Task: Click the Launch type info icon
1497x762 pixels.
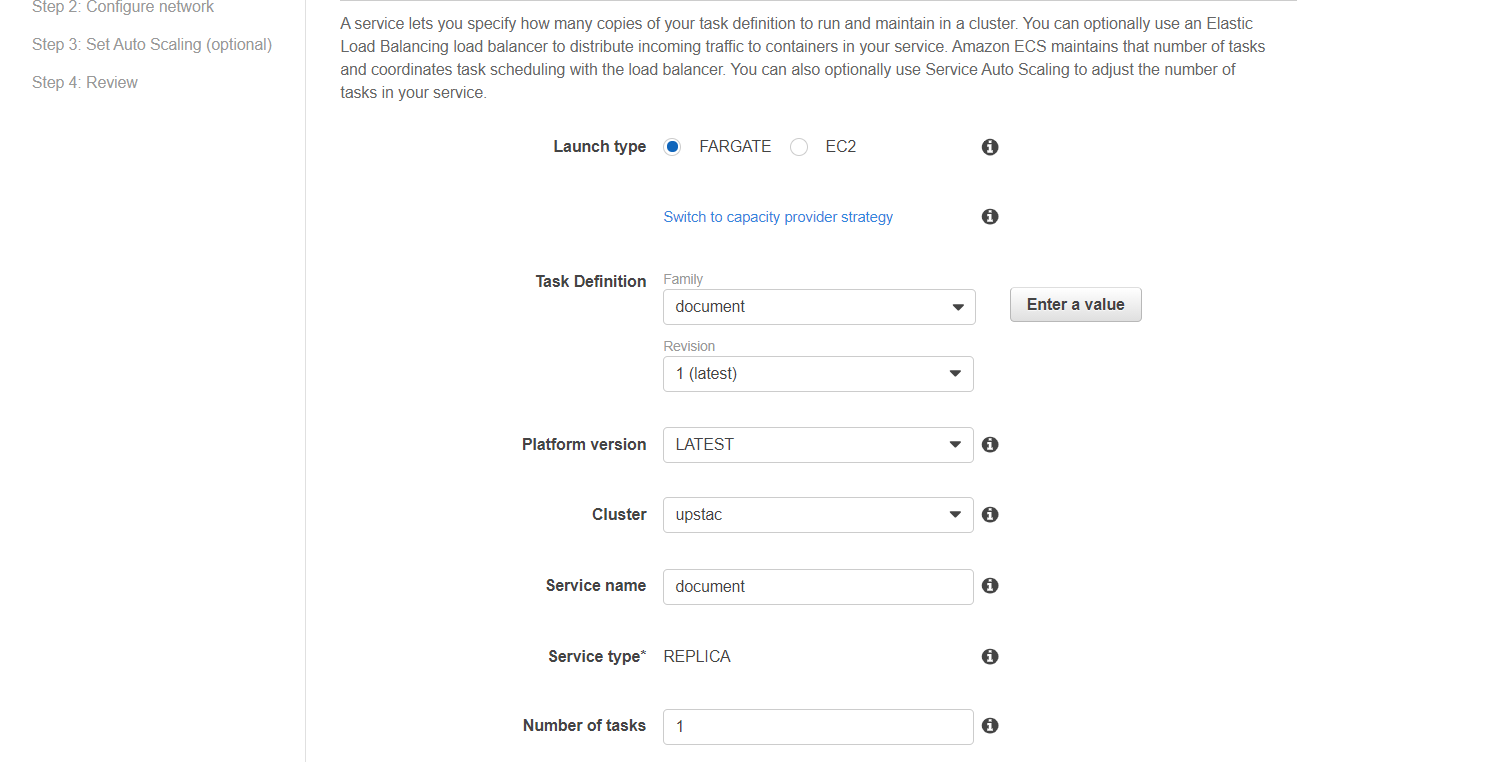Action: click(x=989, y=146)
